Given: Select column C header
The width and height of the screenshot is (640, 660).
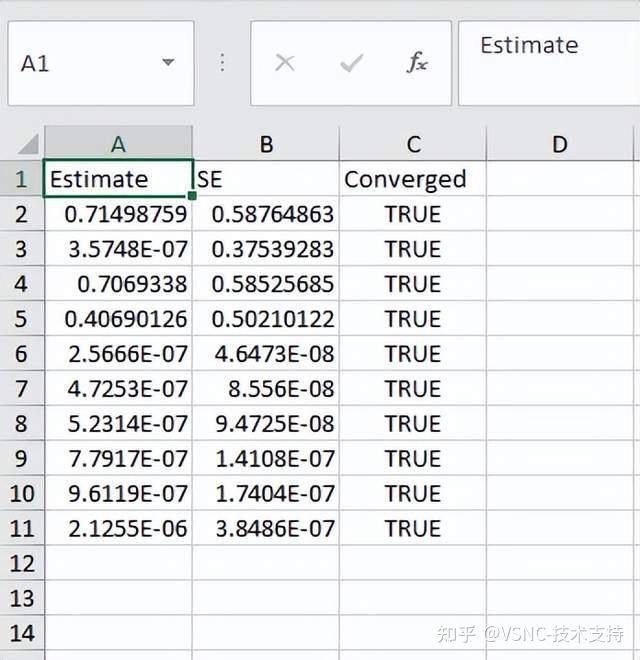Looking at the screenshot, I should (x=413, y=144).
